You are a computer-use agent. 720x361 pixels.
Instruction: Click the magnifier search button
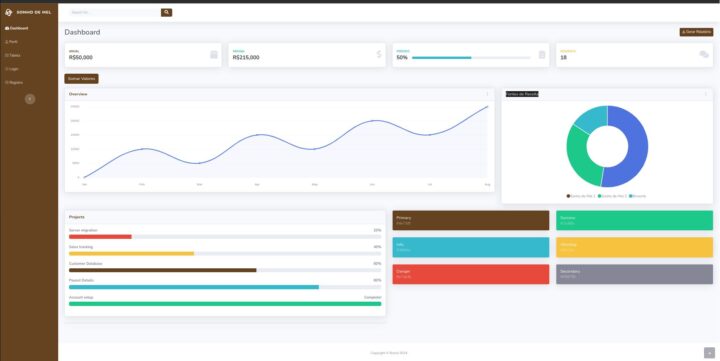(x=166, y=12)
